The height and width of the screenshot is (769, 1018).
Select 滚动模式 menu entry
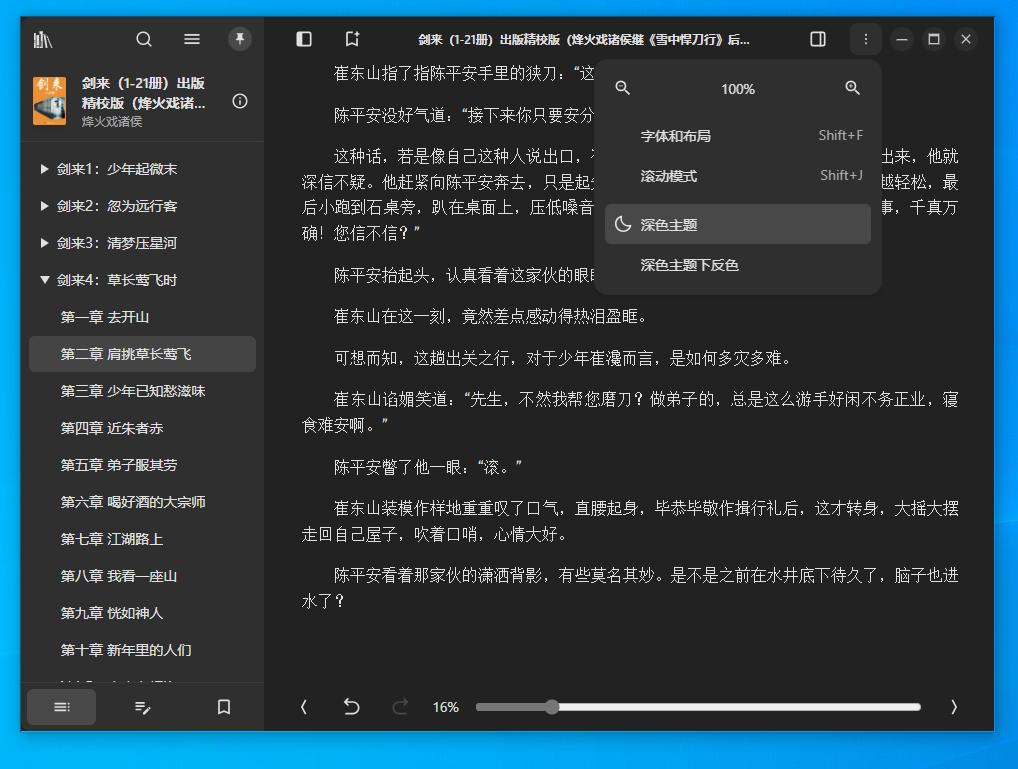coord(738,176)
